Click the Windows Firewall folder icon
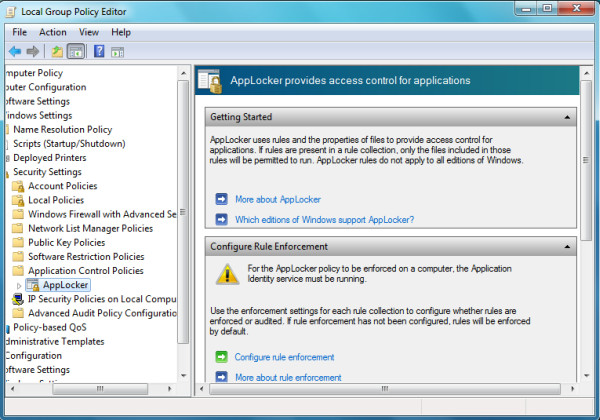Screen dimensions: 600x420 coord(18,214)
